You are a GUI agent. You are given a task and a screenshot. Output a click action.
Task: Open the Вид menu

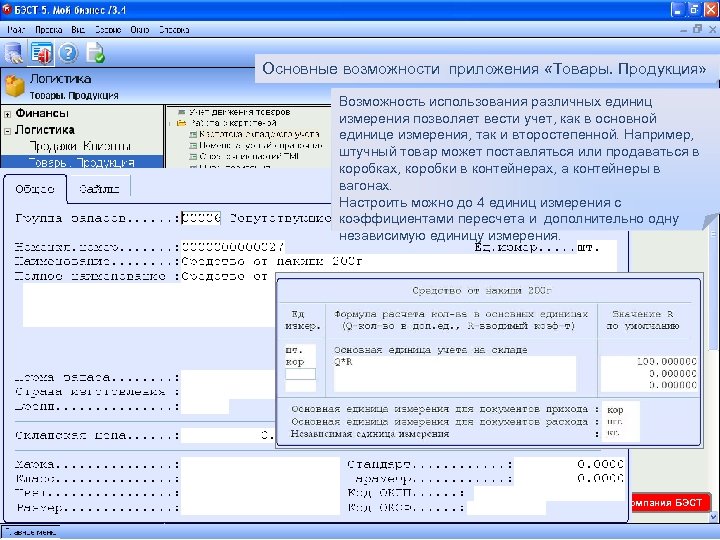click(78, 30)
